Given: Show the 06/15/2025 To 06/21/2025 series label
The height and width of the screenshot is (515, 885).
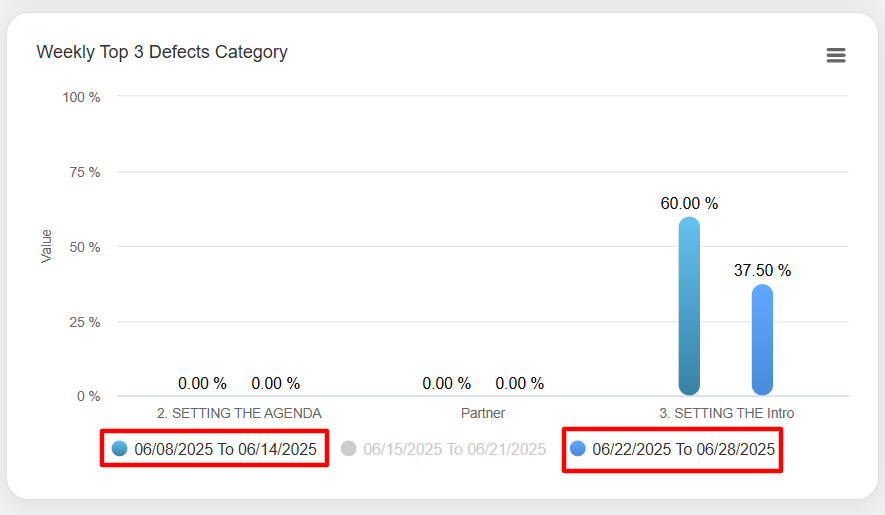Looking at the screenshot, I should (x=454, y=449).
